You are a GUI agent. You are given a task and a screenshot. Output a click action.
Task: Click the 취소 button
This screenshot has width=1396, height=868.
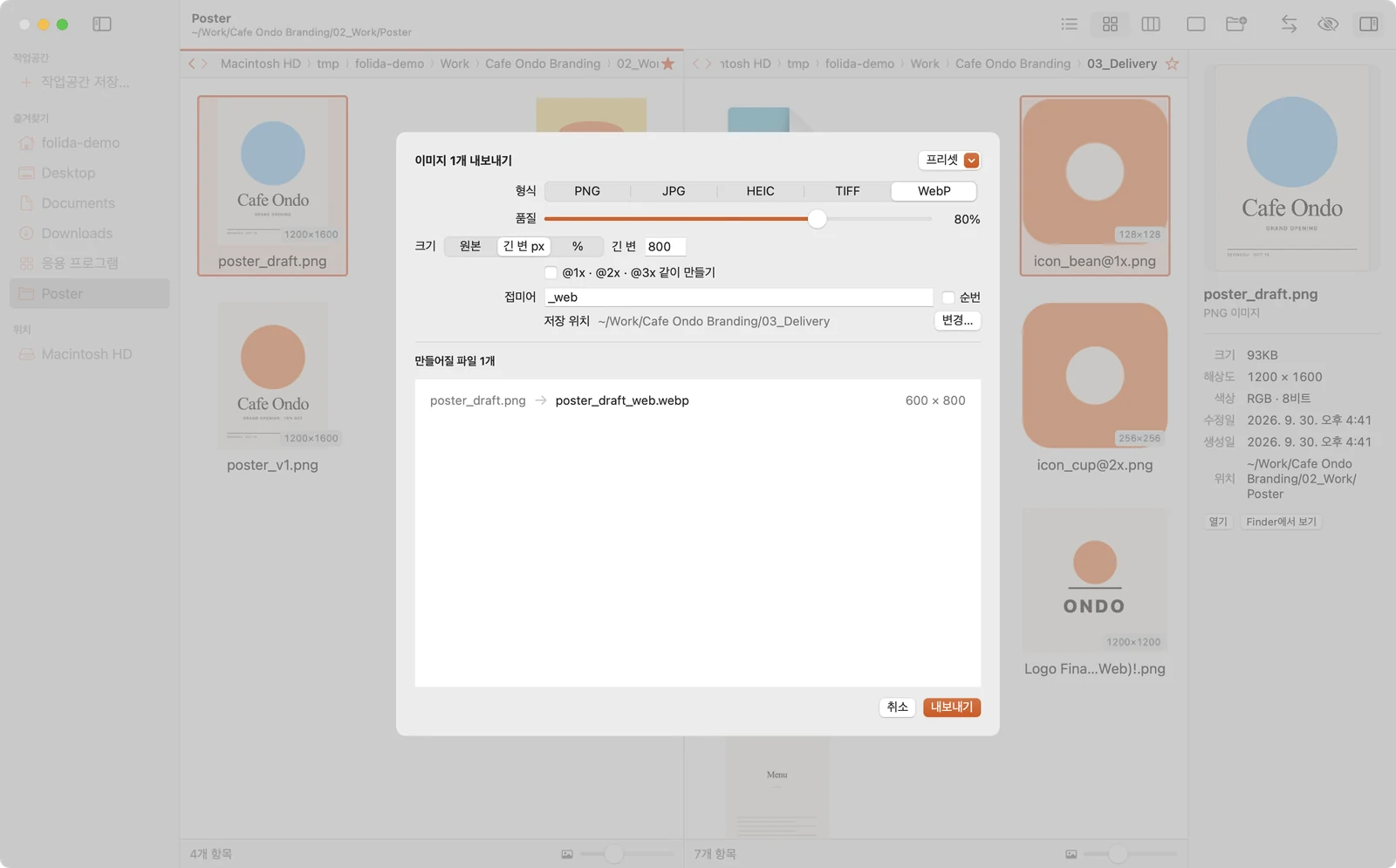click(897, 707)
